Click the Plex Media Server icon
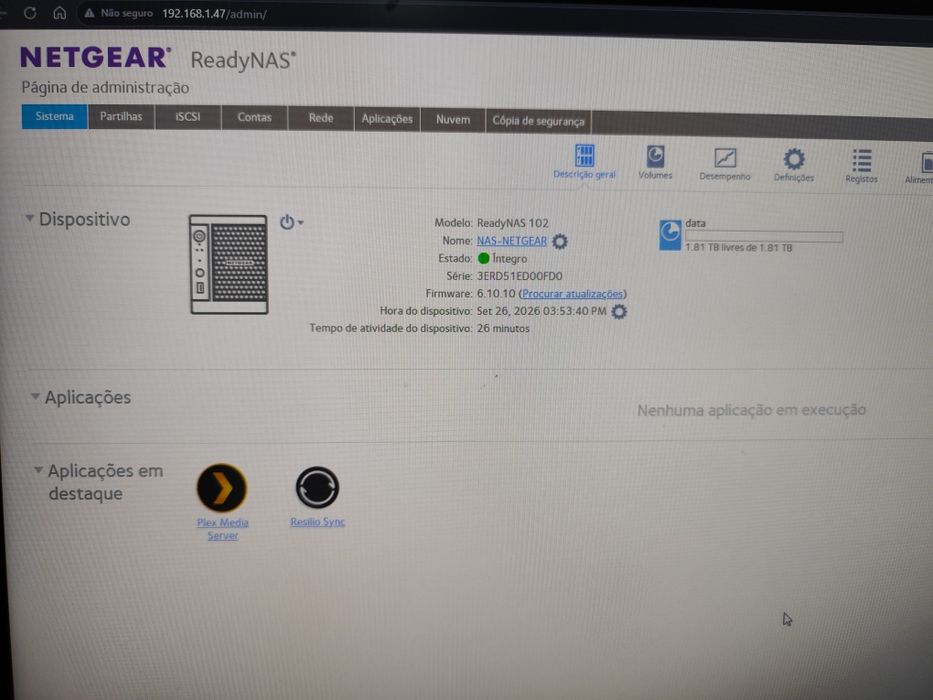Image resolution: width=933 pixels, height=700 pixels. pyautogui.click(x=221, y=488)
